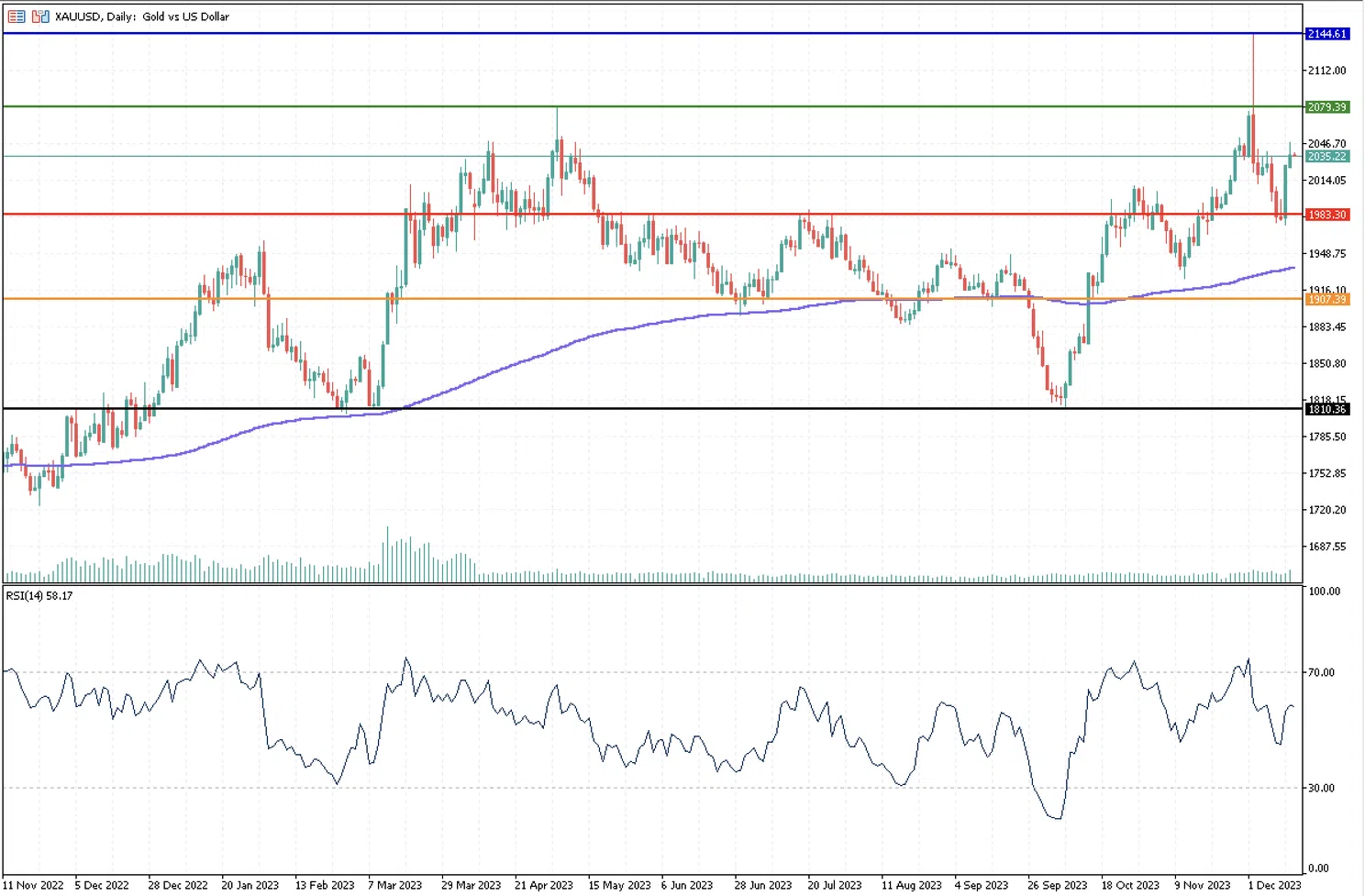Select the red 1983.30 price label
This screenshot has width=1365, height=896.
(1326, 215)
